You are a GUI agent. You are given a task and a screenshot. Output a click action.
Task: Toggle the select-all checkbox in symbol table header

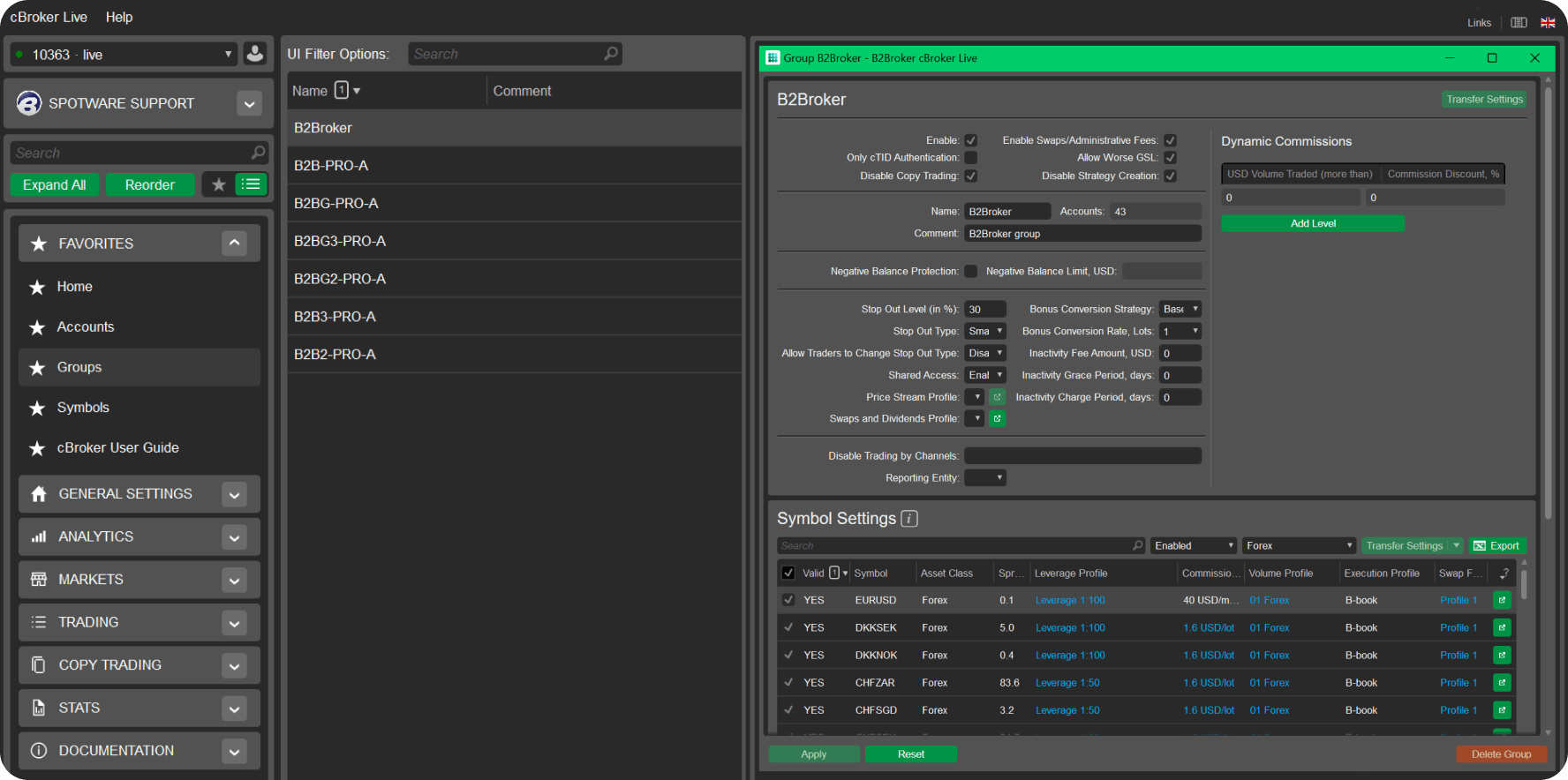coord(788,573)
